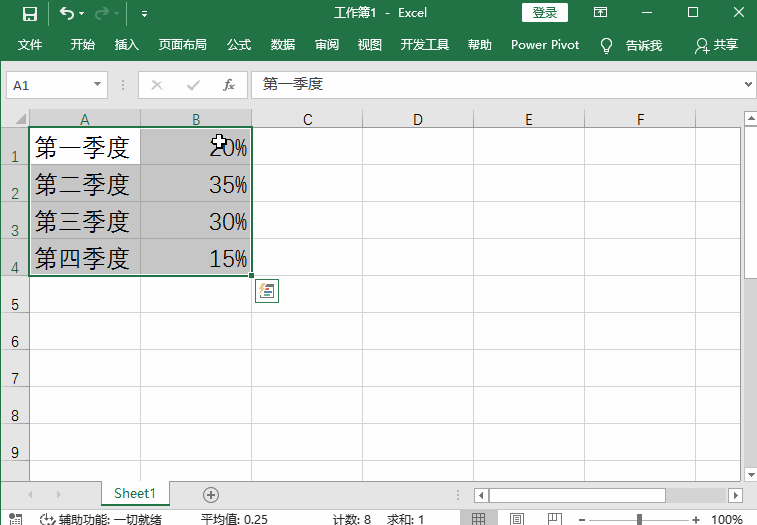Viewport: 757px width, 525px height.
Task: Click the next sheet navigation arrow
Action: [58, 495]
